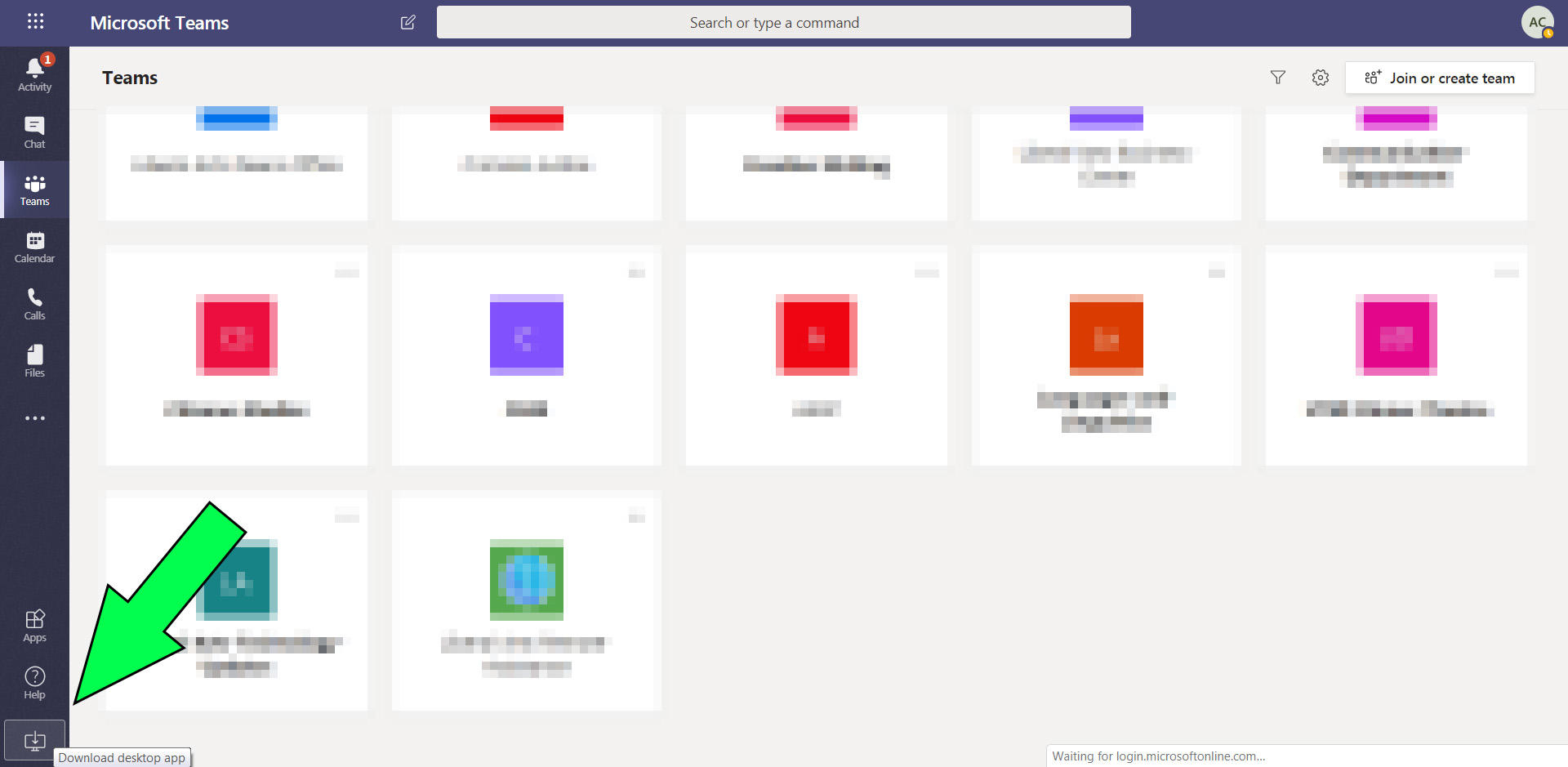This screenshot has width=1568, height=767.
Task: Open the teal avatar team card
Action: click(x=237, y=600)
